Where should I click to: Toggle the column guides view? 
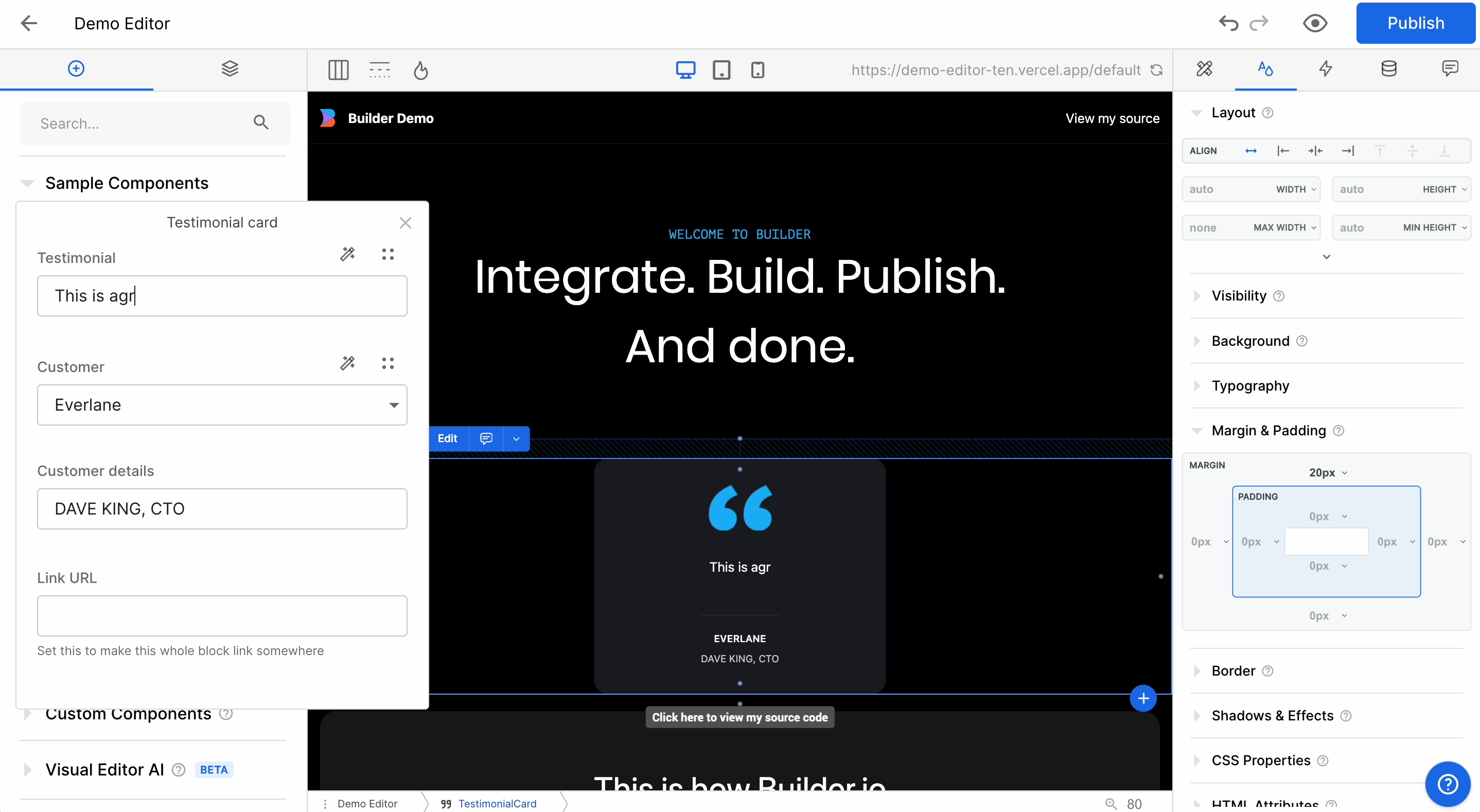pyautogui.click(x=339, y=70)
